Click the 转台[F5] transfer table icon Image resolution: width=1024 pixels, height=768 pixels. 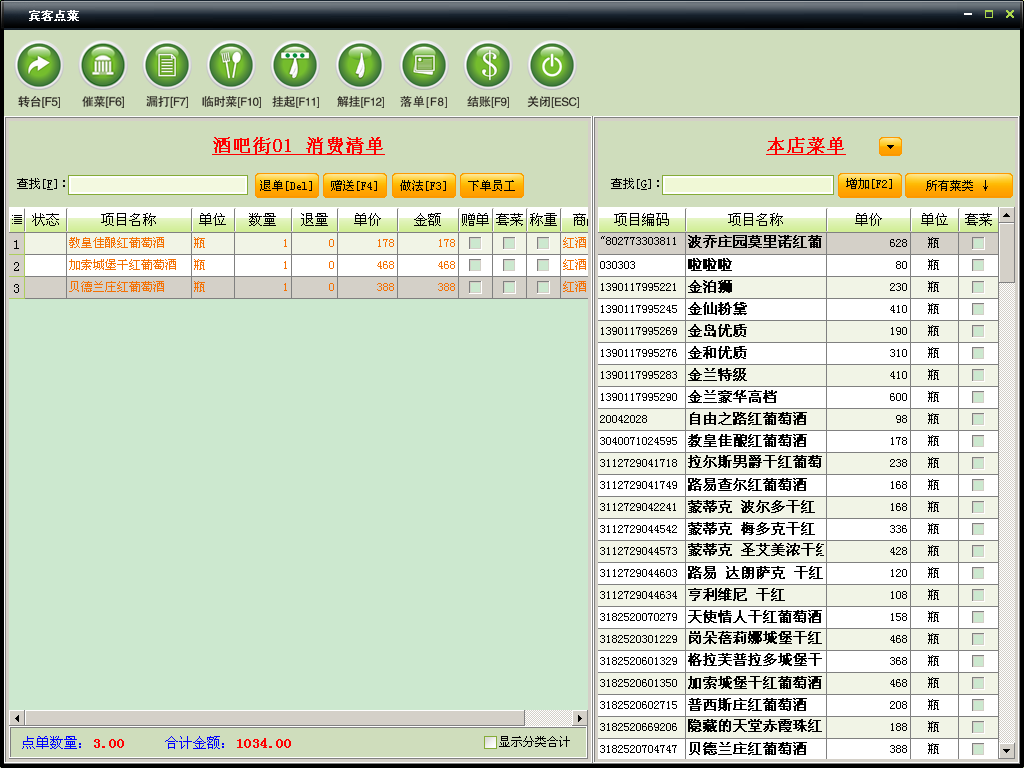pos(39,66)
